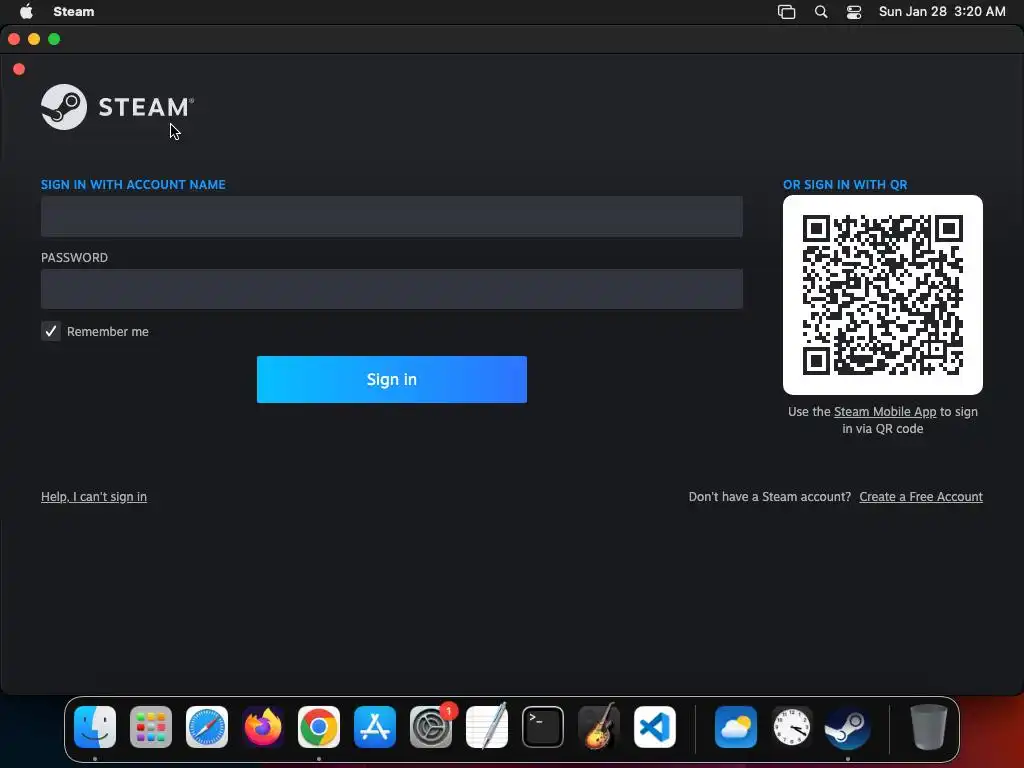Screen dimensions: 1024x768
Task: Open the Help, I can't sign in link
Action: [93, 497]
